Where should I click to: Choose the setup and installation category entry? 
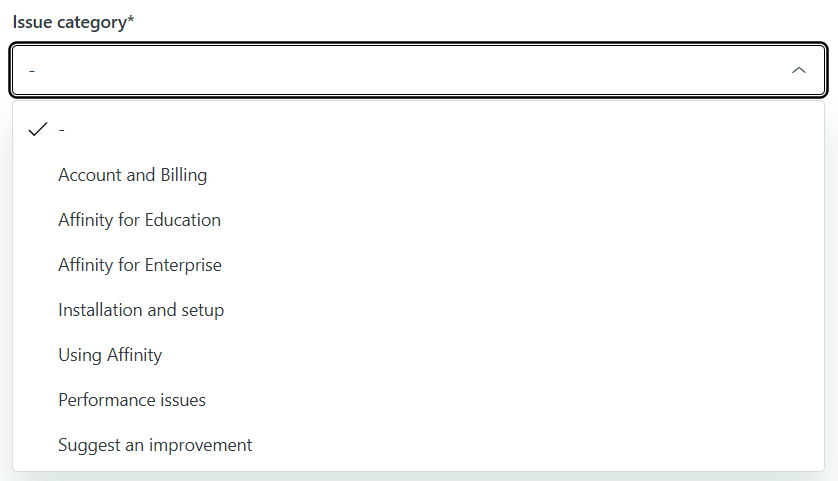(141, 310)
